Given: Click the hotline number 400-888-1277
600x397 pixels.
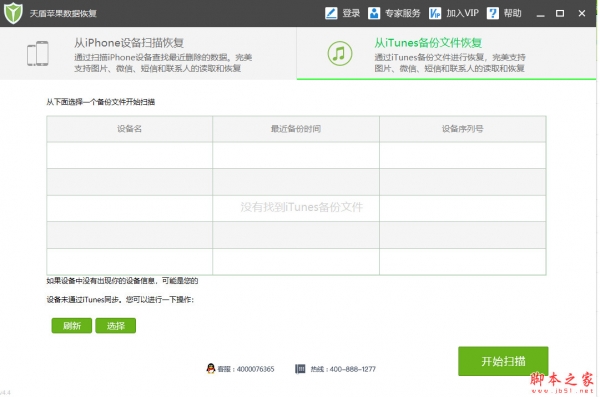Looking at the screenshot, I should click(x=352, y=369).
